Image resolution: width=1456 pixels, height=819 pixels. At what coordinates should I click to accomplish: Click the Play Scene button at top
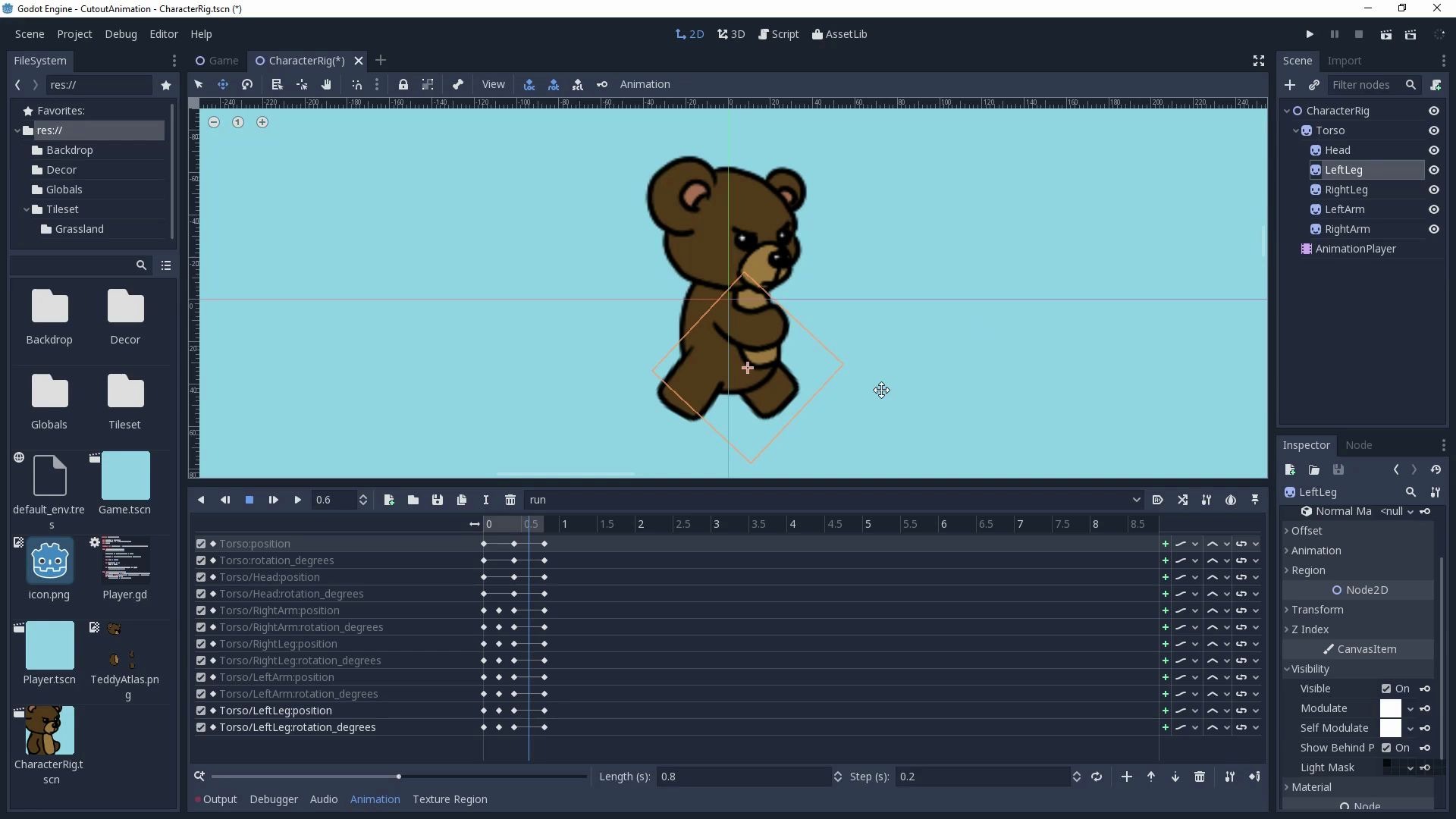(x=1385, y=34)
